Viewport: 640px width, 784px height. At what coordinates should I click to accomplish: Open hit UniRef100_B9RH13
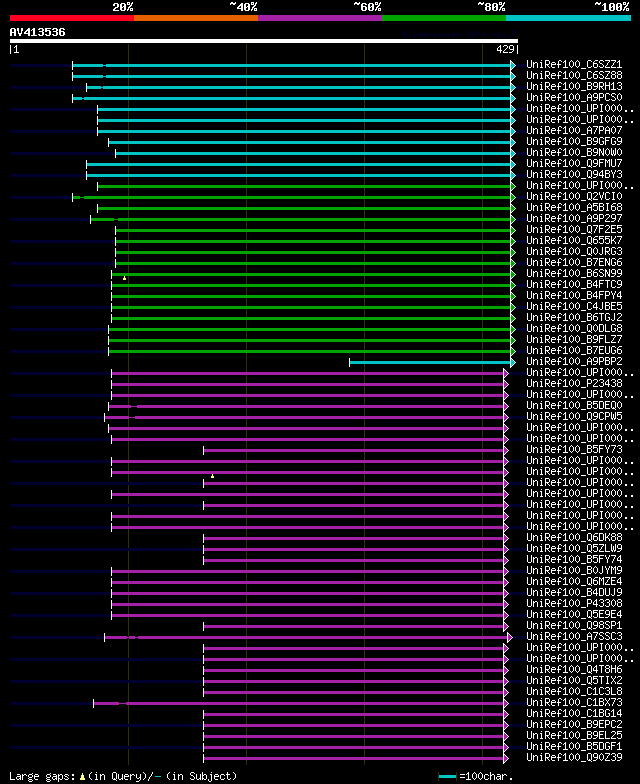[x=574, y=86]
